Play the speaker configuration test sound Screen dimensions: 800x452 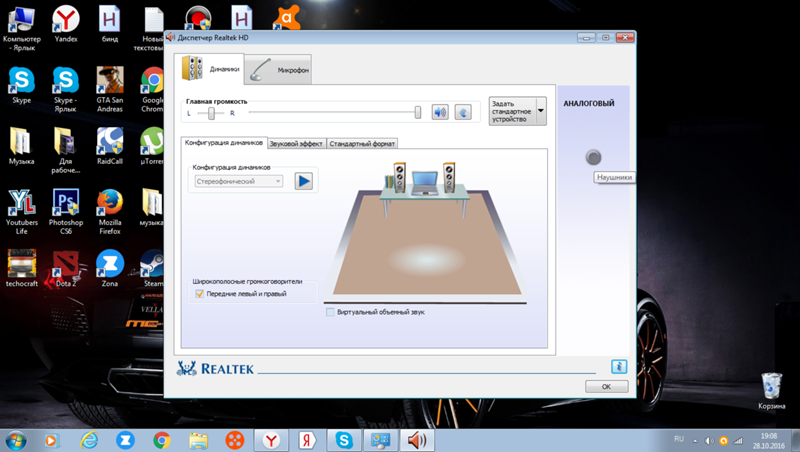click(x=304, y=181)
